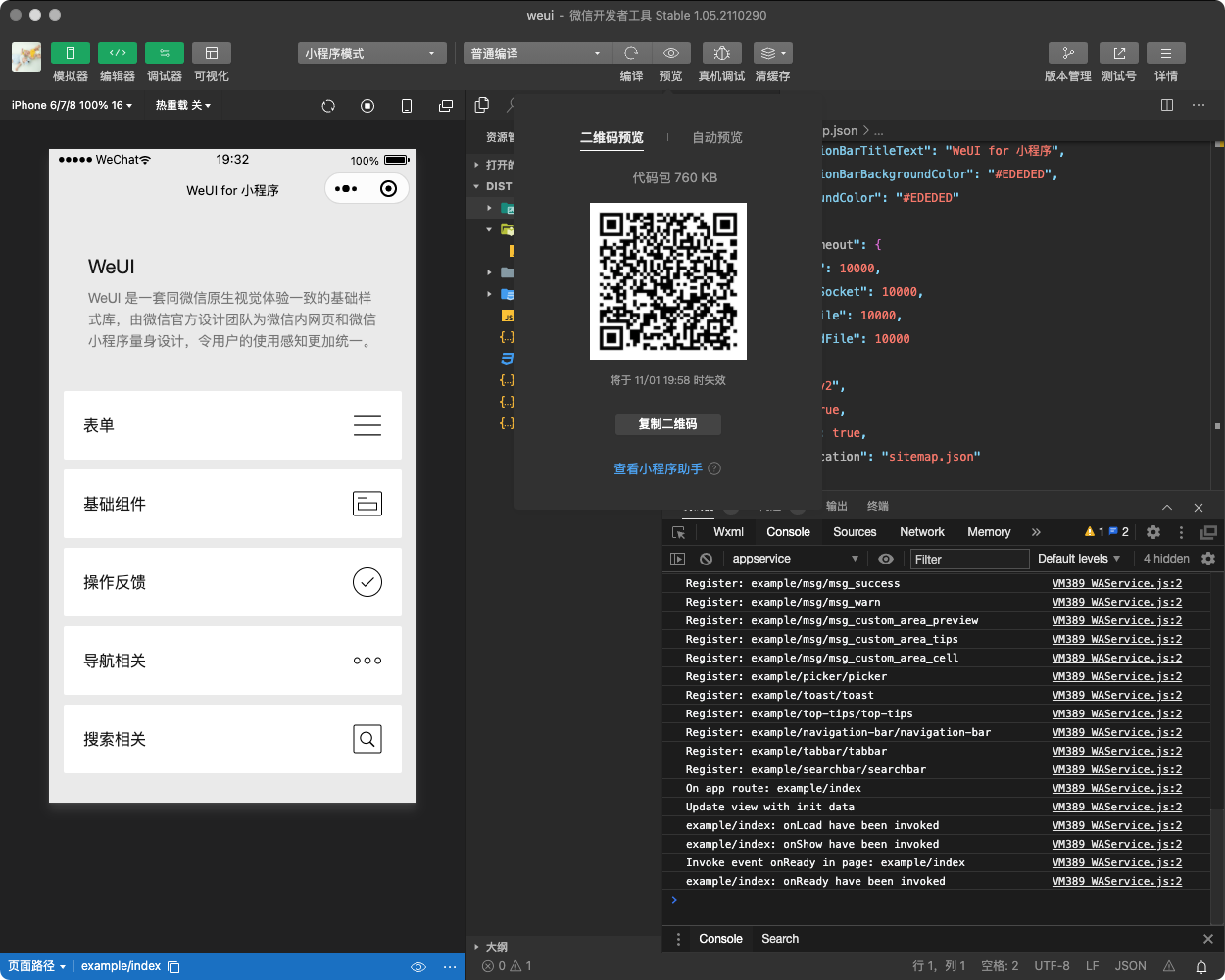
Task: Switch to the Memory devtools tab
Action: pyautogui.click(x=989, y=532)
